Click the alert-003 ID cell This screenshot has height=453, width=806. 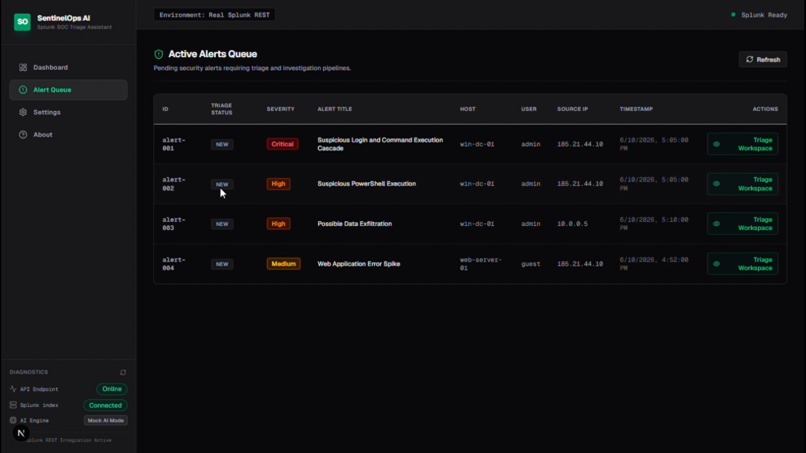coord(174,224)
